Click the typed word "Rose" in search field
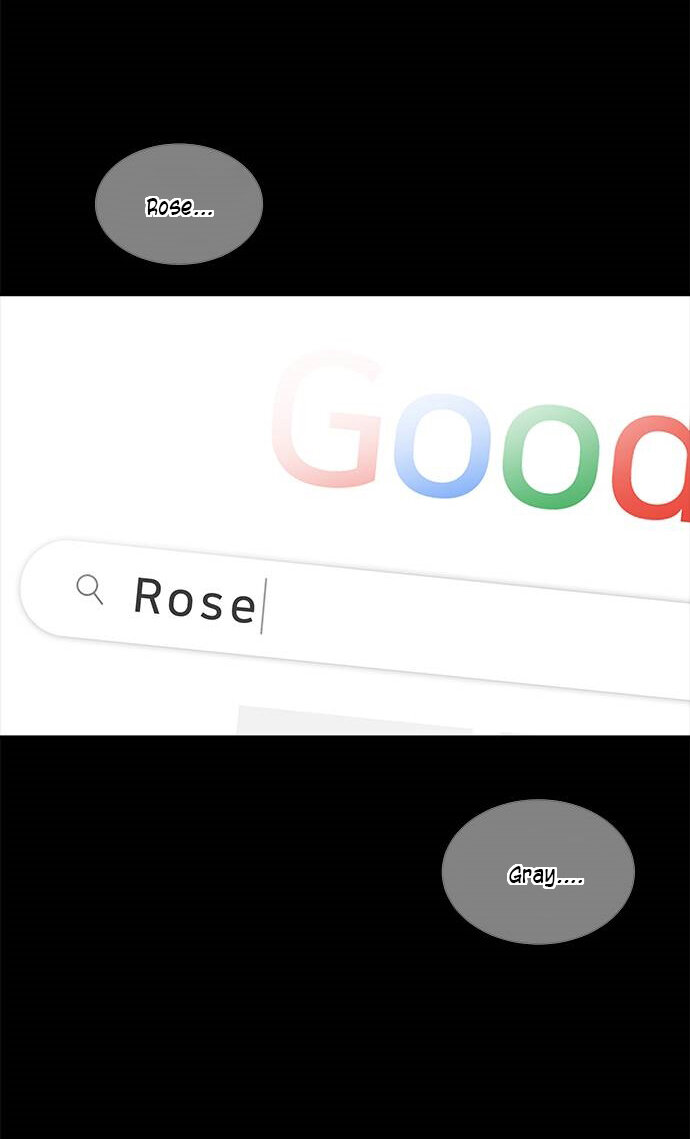 click(x=195, y=600)
